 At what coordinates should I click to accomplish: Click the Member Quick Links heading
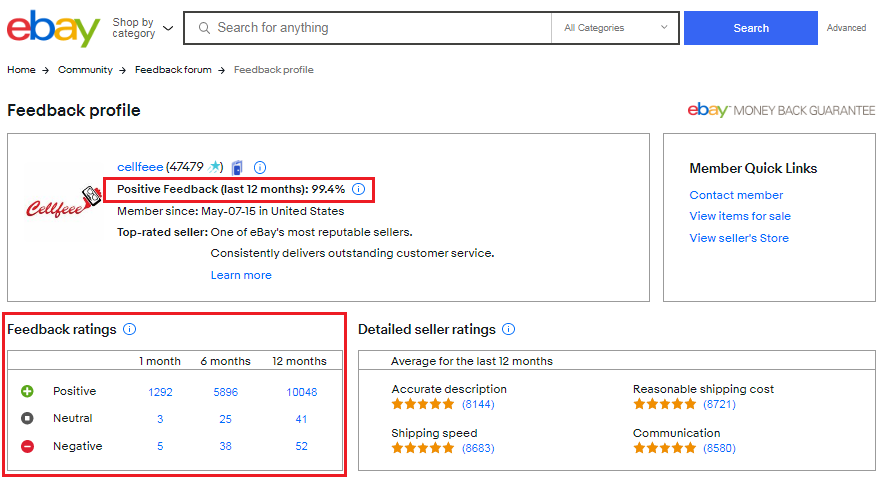pos(753,168)
